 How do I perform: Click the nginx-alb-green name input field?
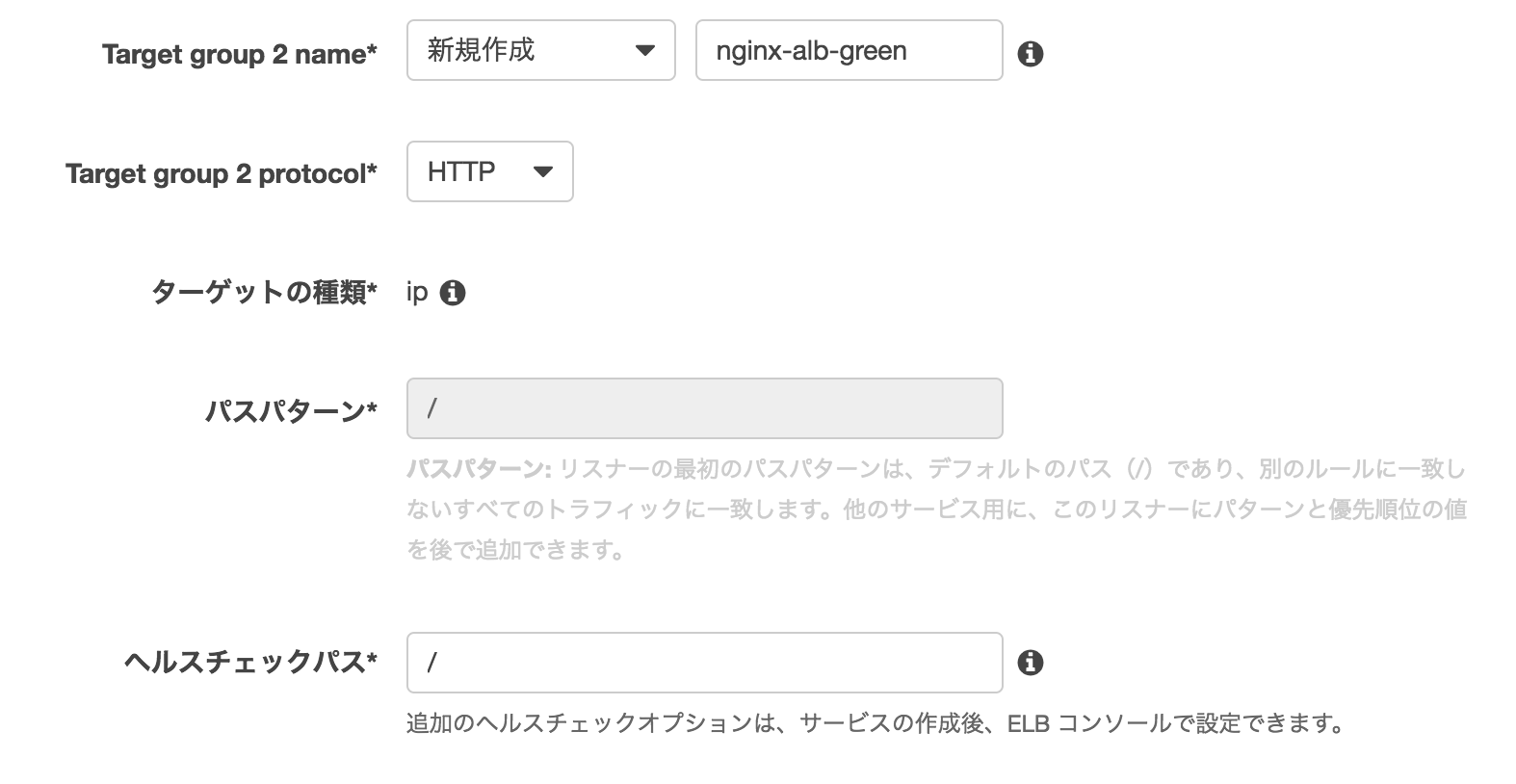(x=849, y=50)
